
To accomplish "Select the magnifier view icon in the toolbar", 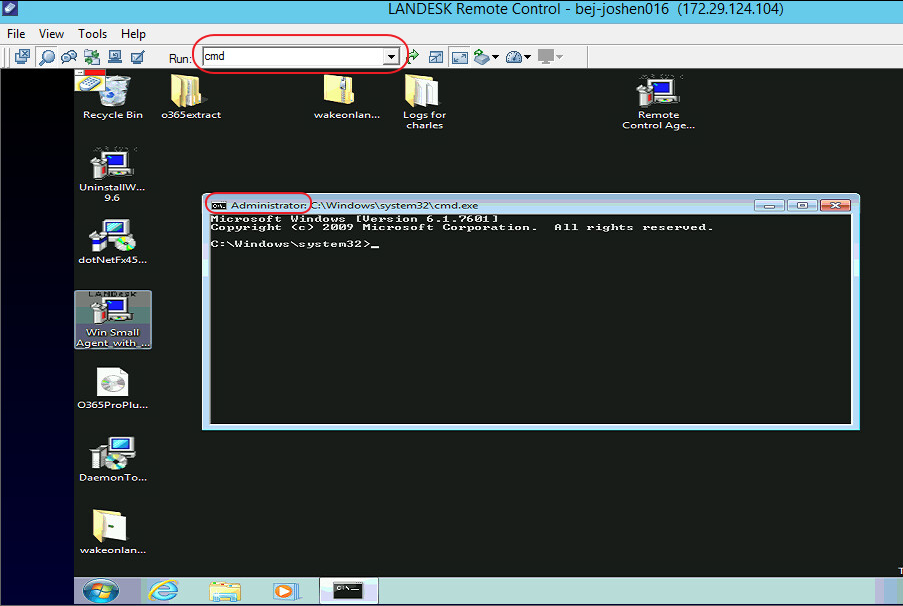I will point(46,57).
